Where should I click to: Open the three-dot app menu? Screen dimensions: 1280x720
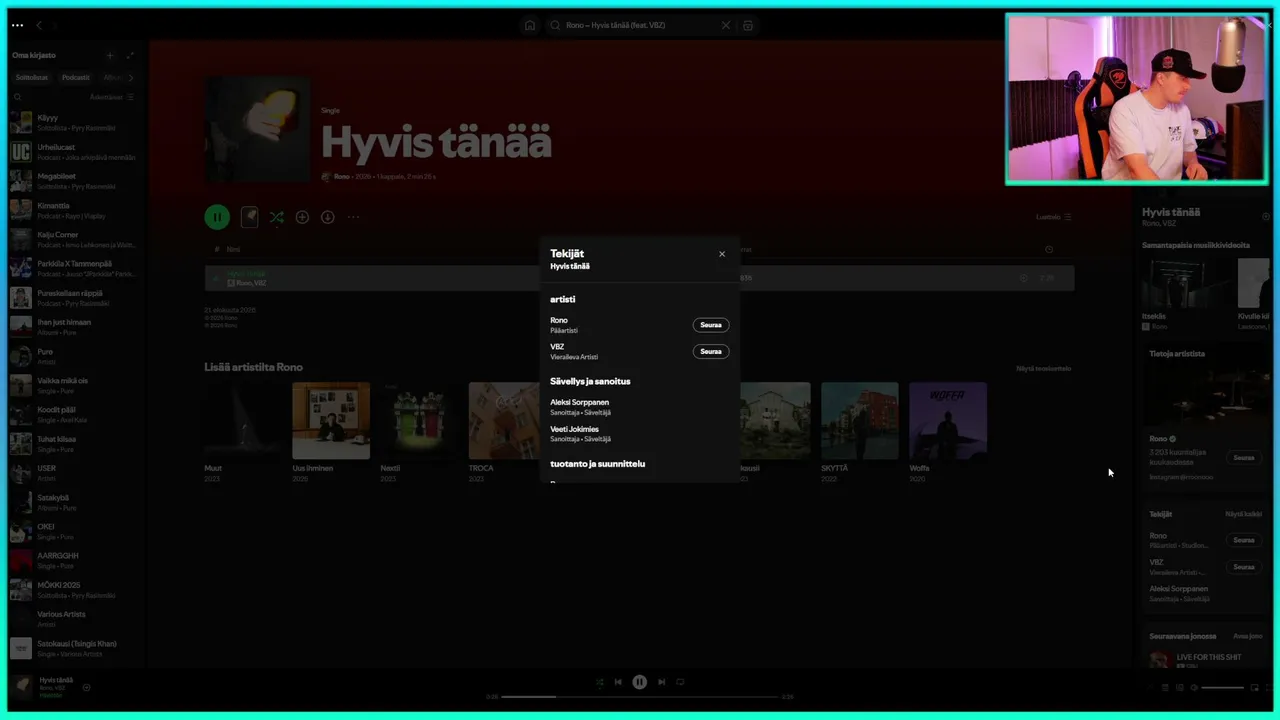click(x=17, y=25)
